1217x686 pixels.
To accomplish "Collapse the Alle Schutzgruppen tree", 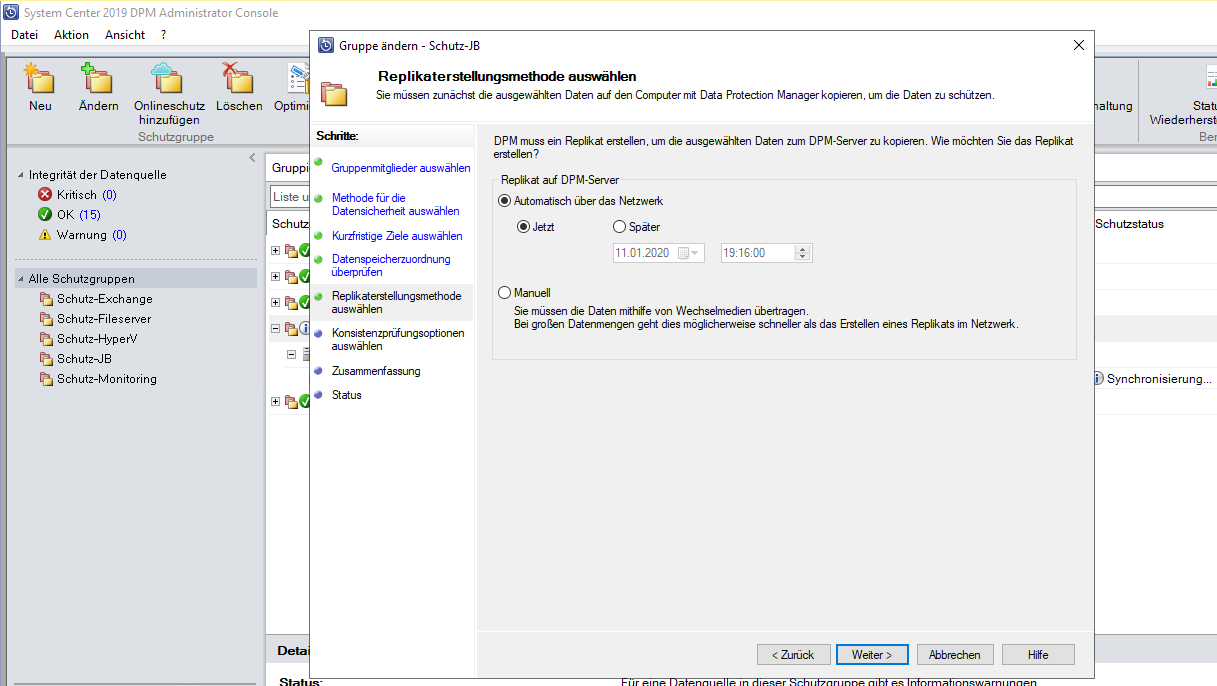I will 22,279.
